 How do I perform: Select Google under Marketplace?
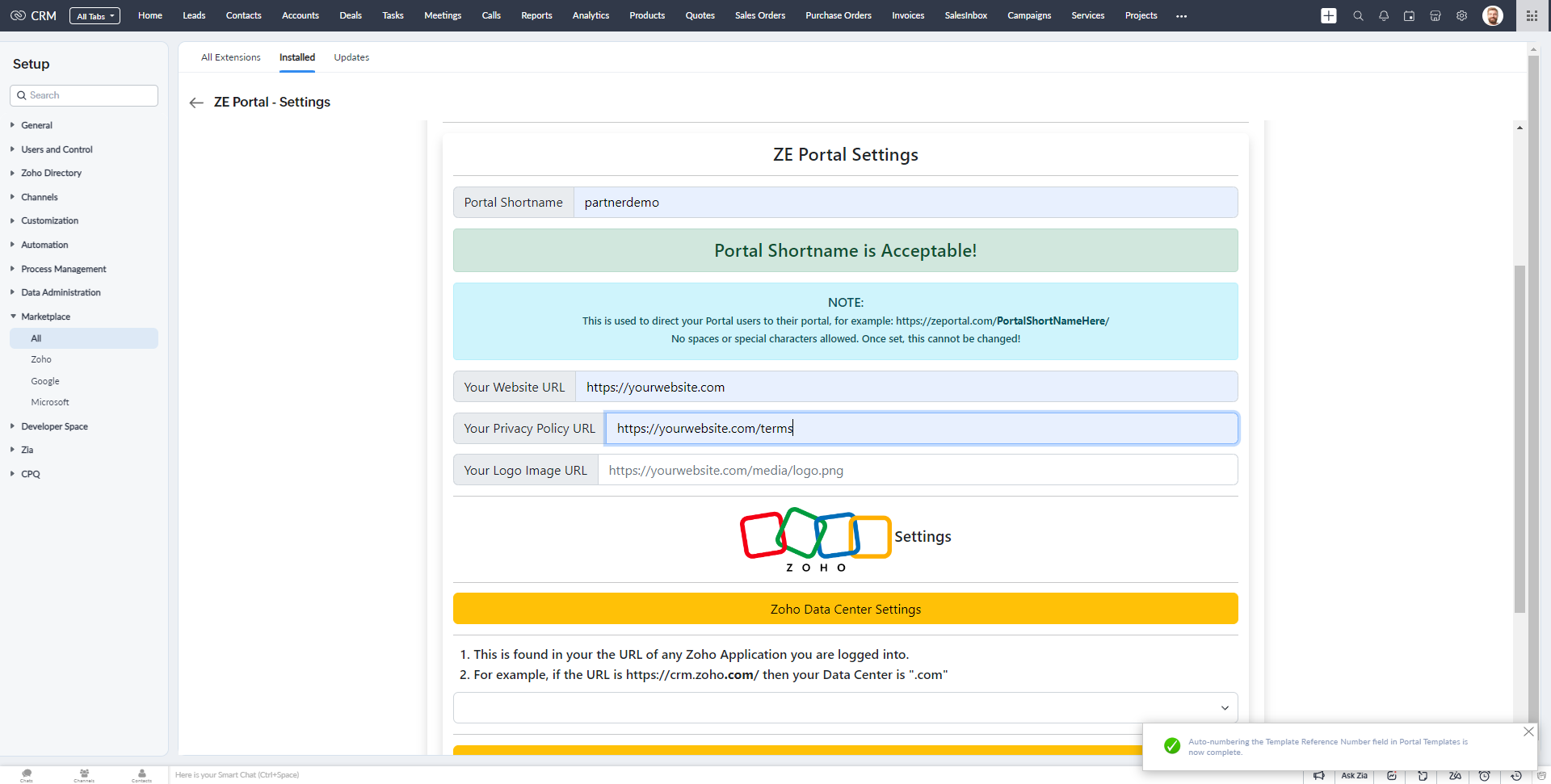pyautogui.click(x=45, y=381)
